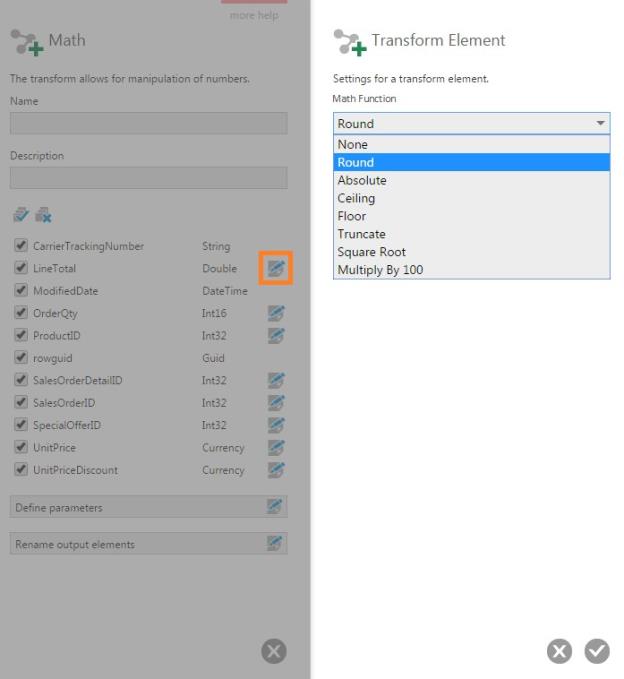The height and width of the screenshot is (679, 624).
Task: Open the transform settings for OrderQty
Action: pyautogui.click(x=276, y=313)
